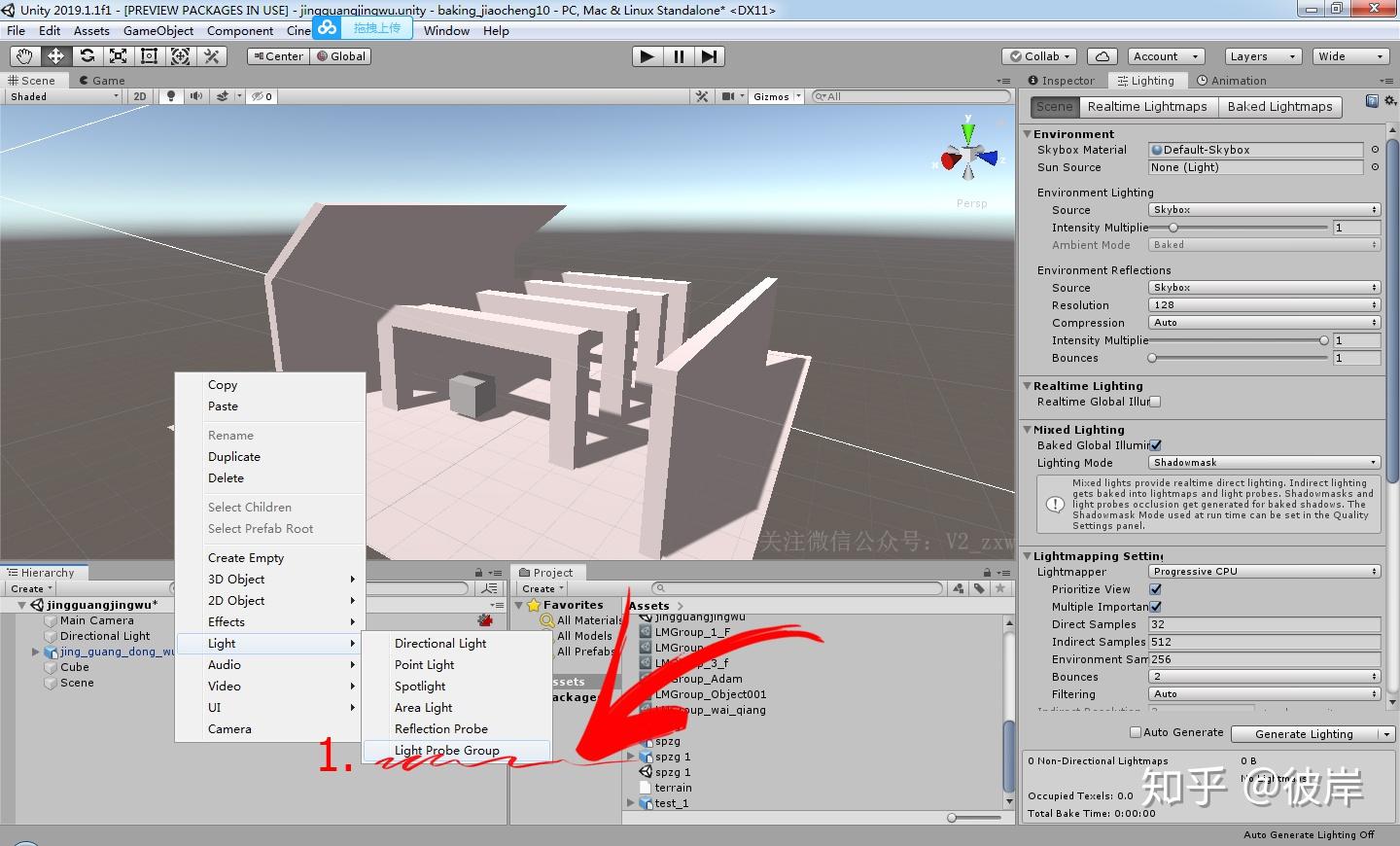
Task: Click the Play button
Action: pyautogui.click(x=647, y=56)
